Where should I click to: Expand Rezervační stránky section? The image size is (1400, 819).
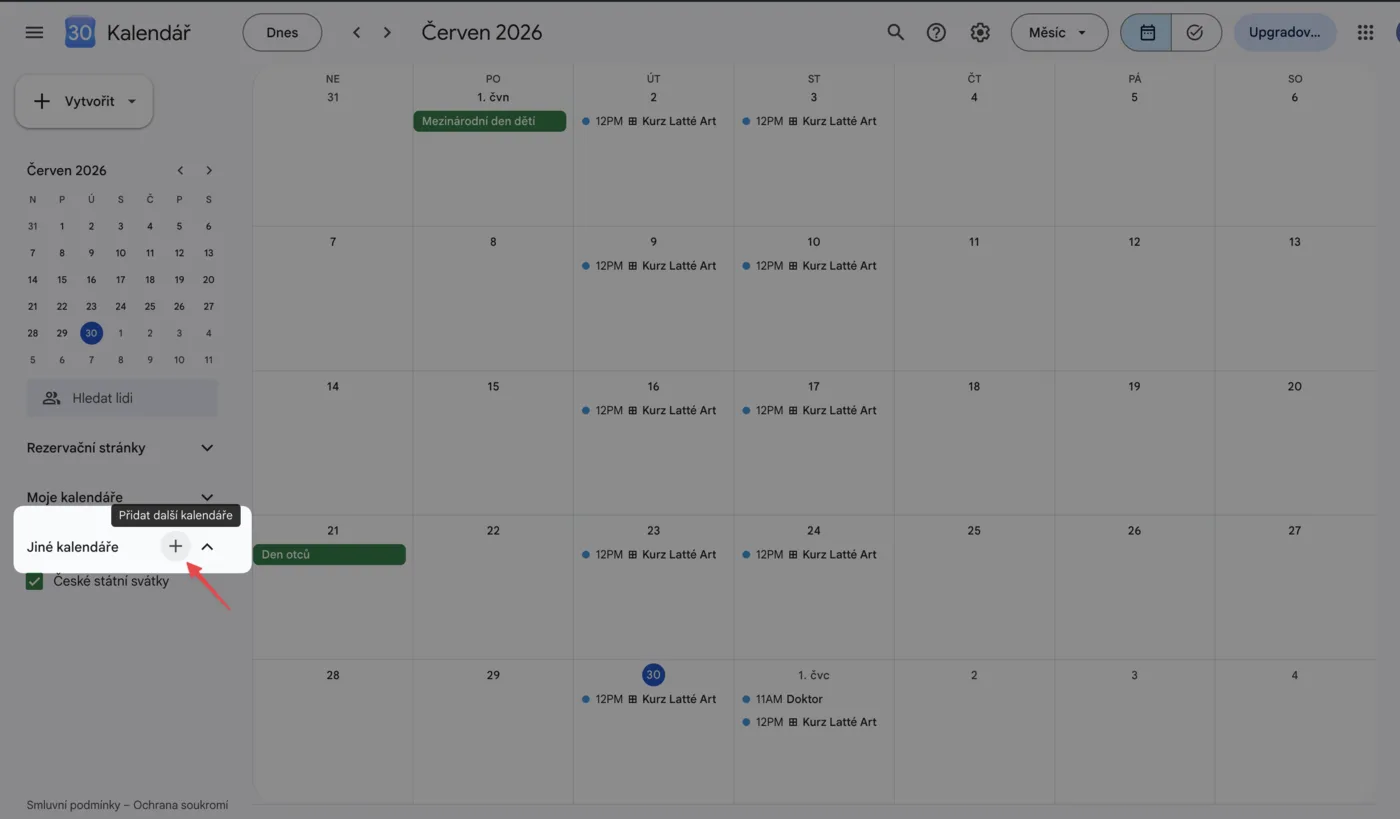coord(207,448)
